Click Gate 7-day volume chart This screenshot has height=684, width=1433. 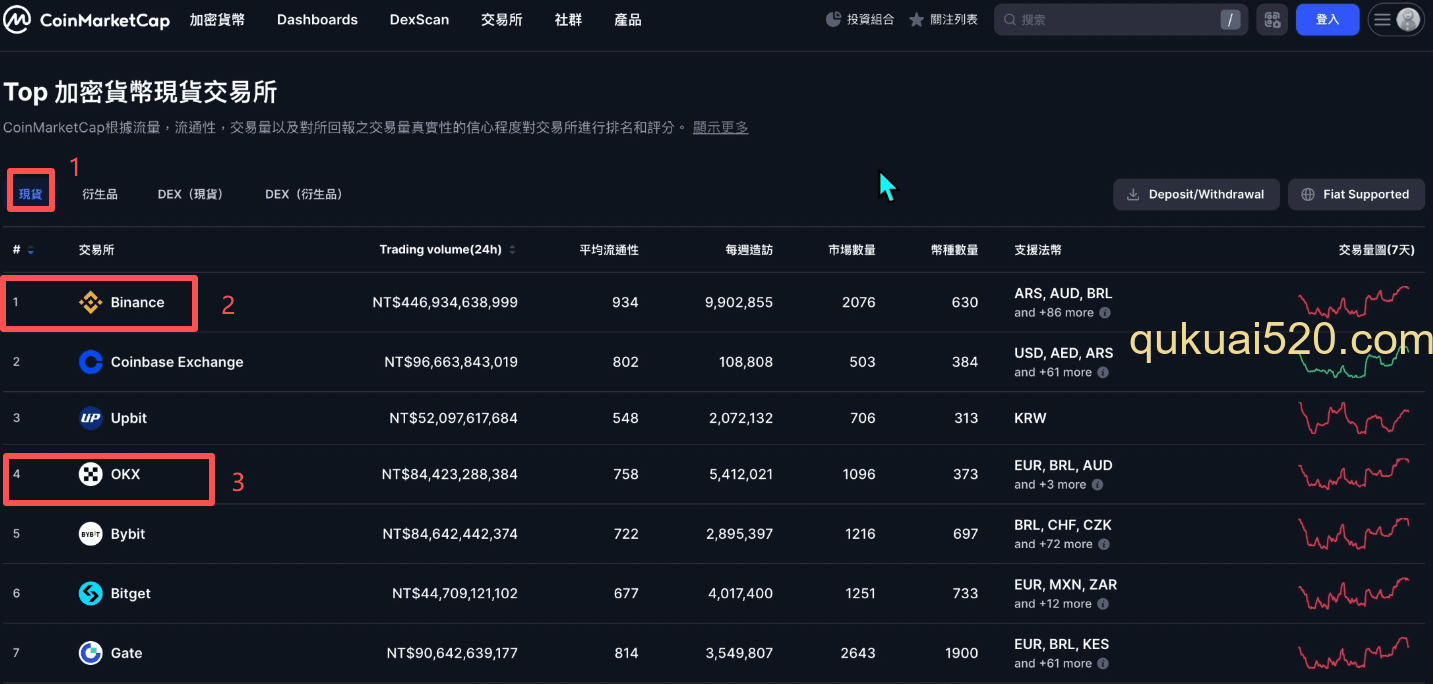point(1354,653)
